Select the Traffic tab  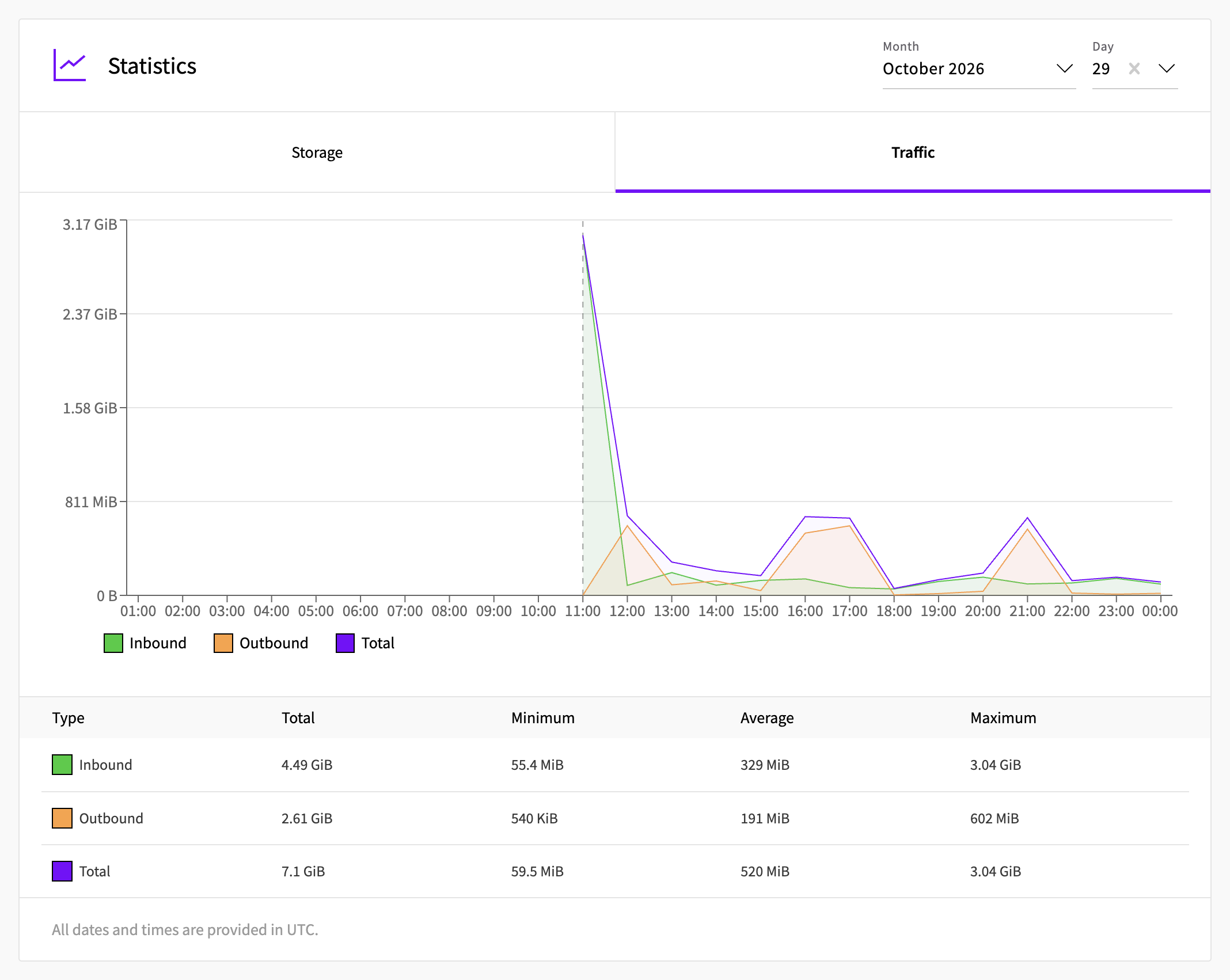click(913, 153)
